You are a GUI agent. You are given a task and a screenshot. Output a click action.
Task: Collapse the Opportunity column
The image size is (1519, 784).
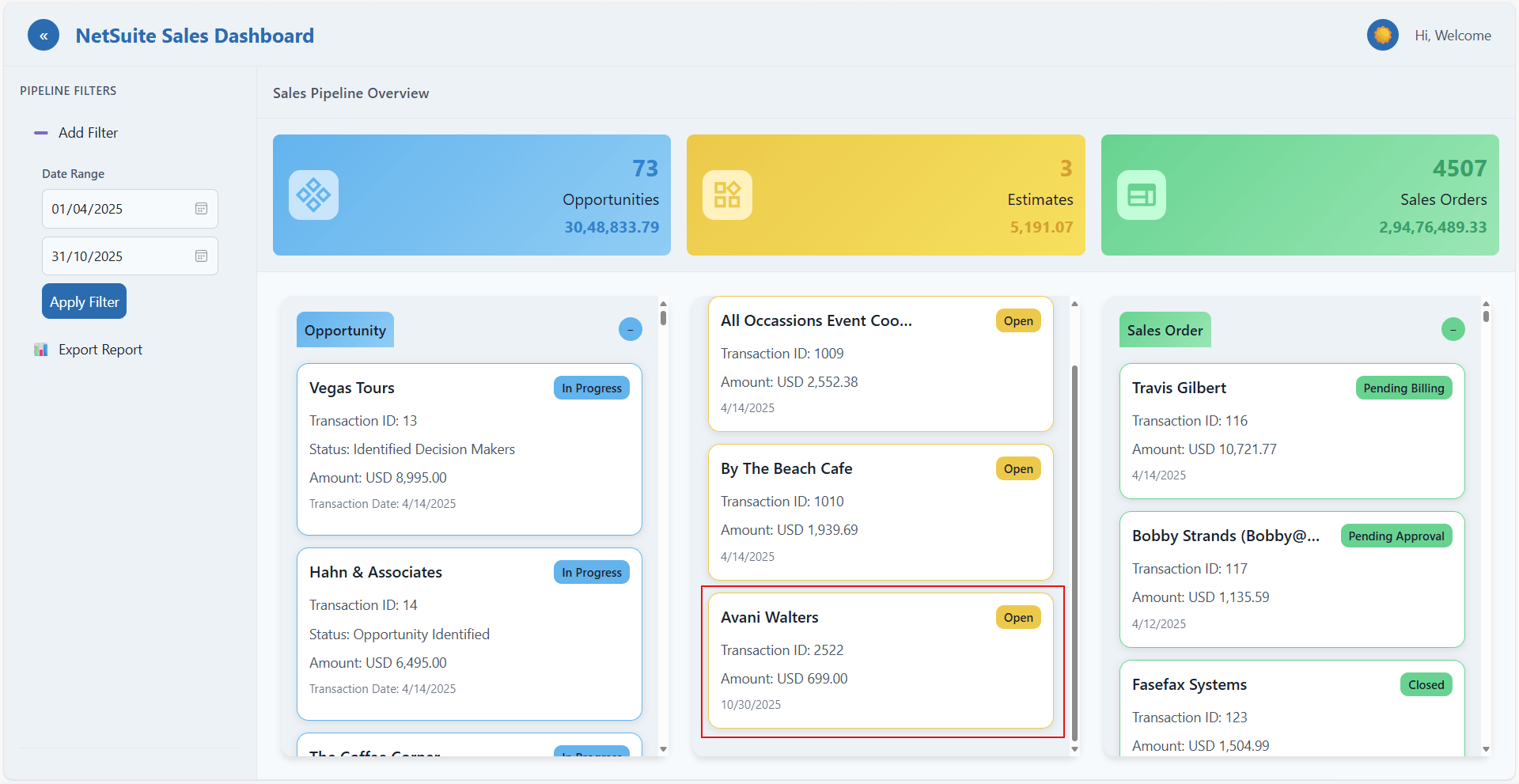coord(630,329)
